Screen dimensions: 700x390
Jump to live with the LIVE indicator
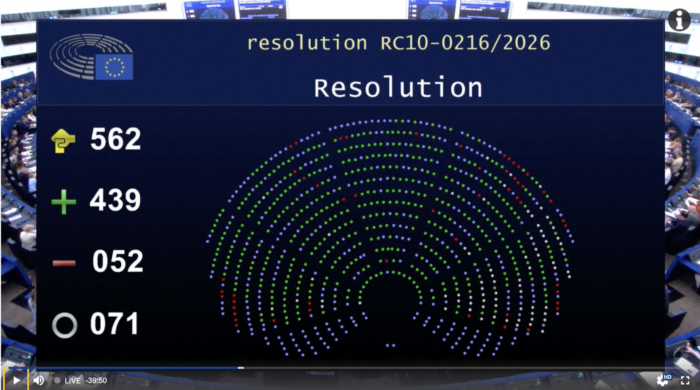(x=67, y=381)
